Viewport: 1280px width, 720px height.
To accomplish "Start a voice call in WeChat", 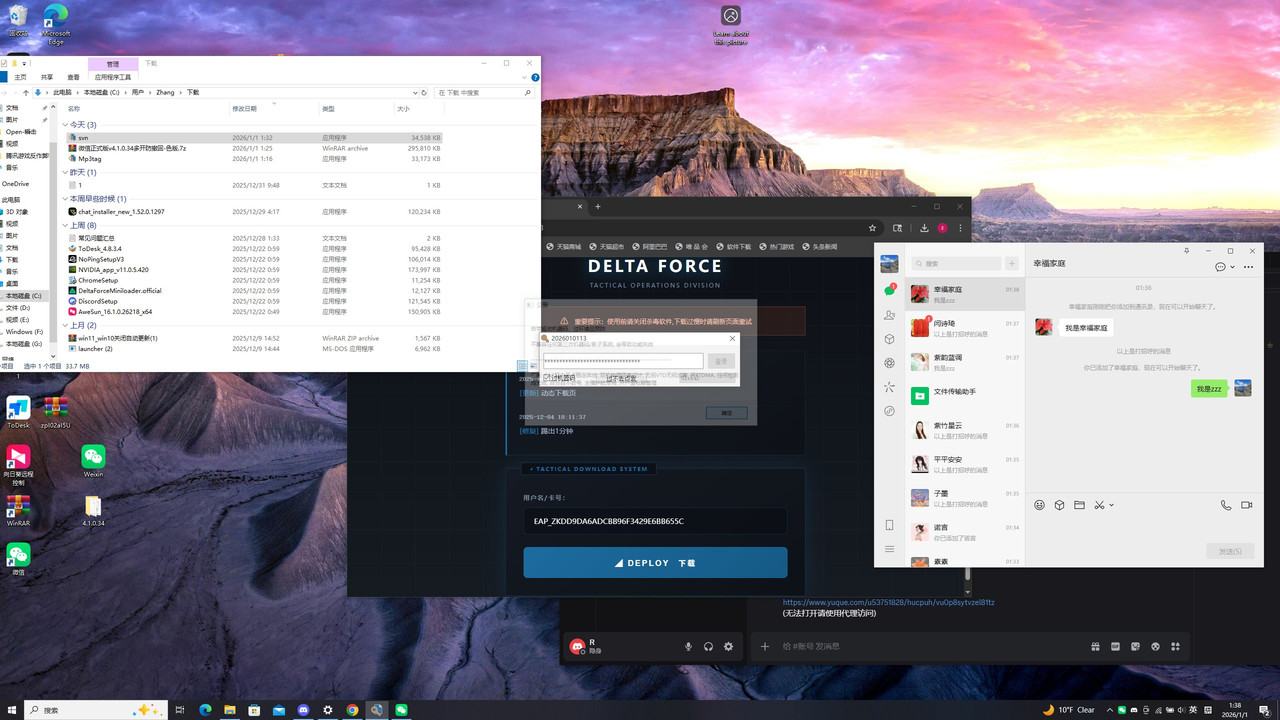I will click(1226, 505).
